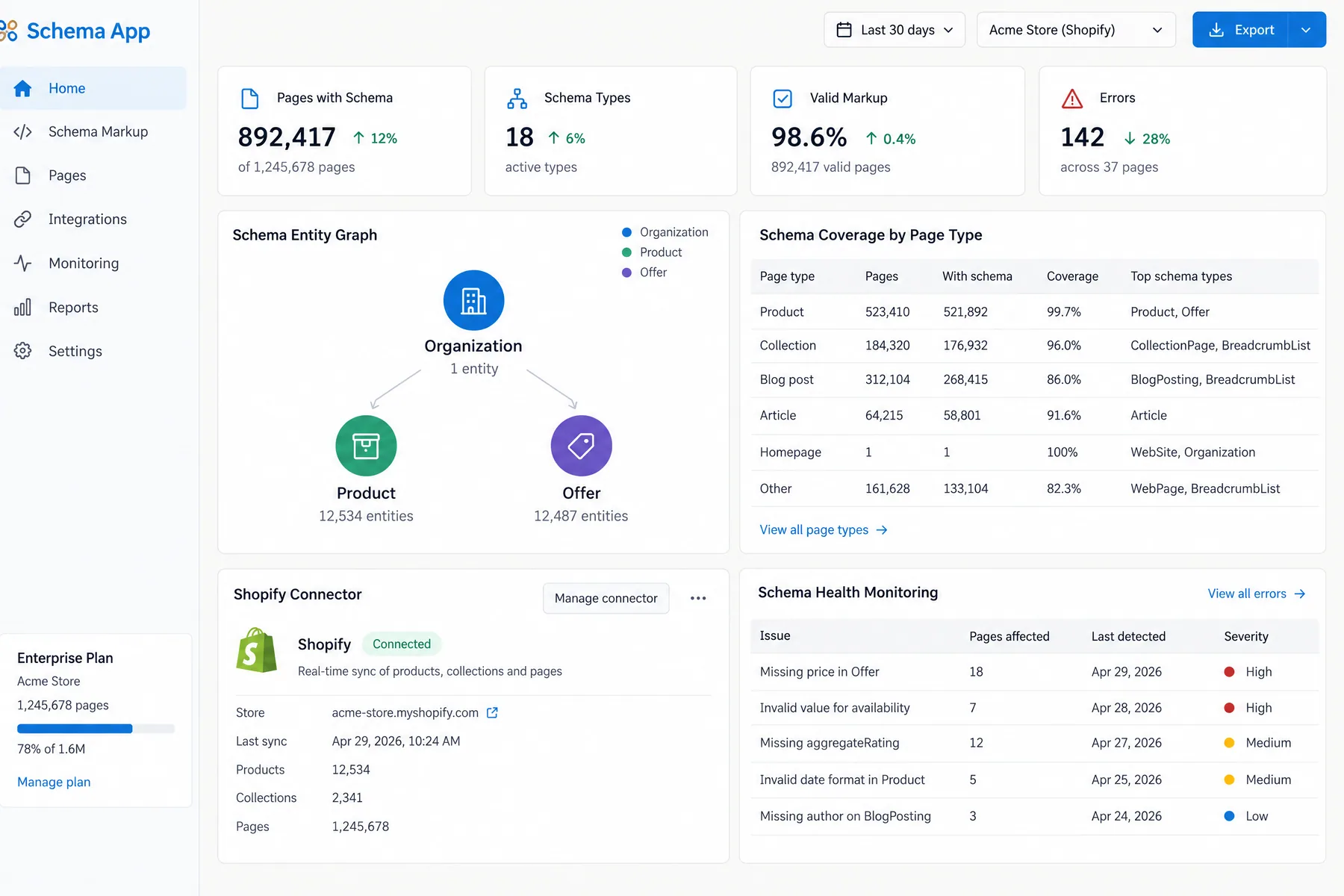Click the Severity column header
This screenshot has height=896, width=1344.
click(x=1245, y=636)
